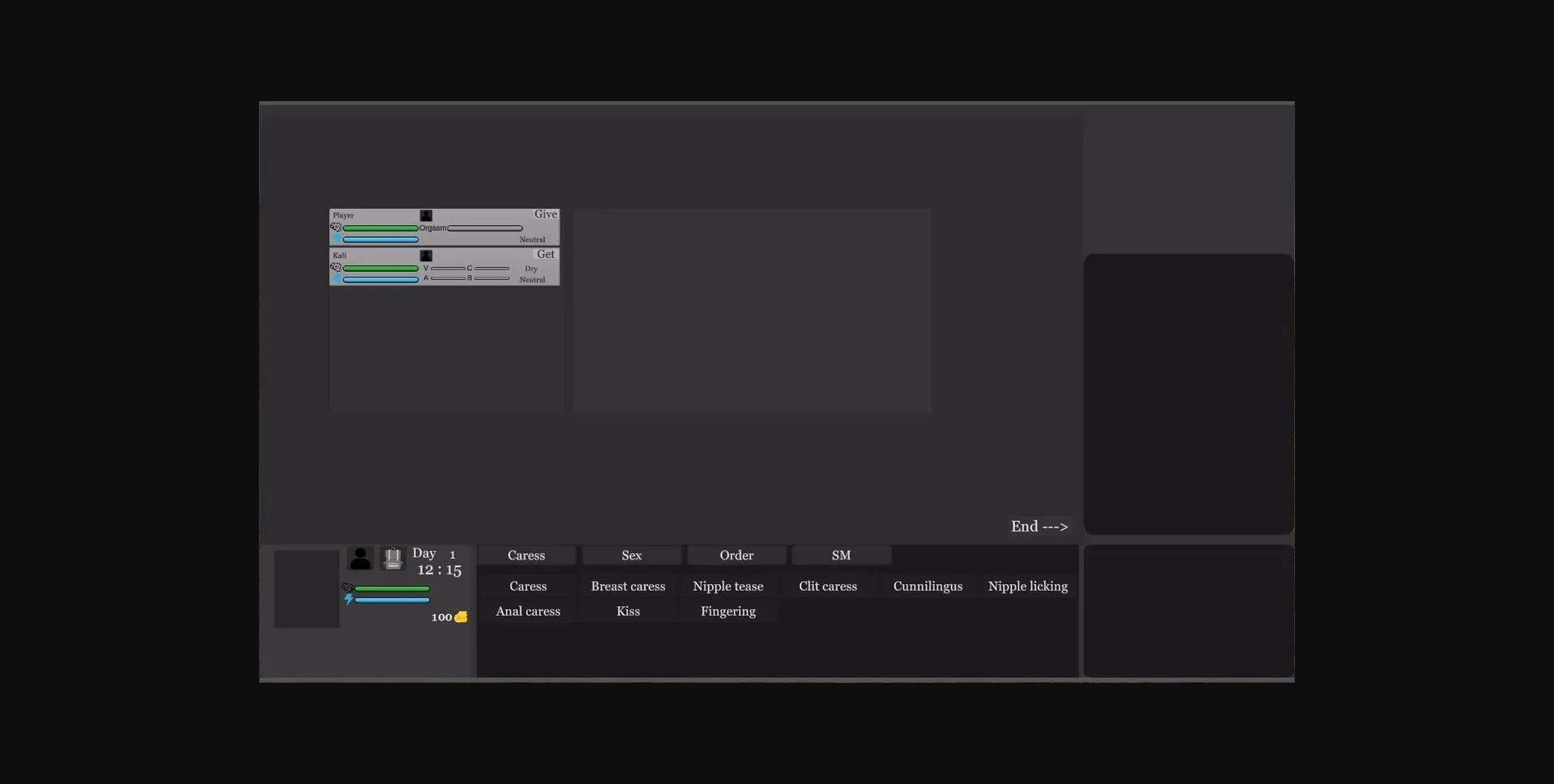The height and width of the screenshot is (784, 1554).
Task: Click Kali's green mood bar
Action: coord(380,268)
